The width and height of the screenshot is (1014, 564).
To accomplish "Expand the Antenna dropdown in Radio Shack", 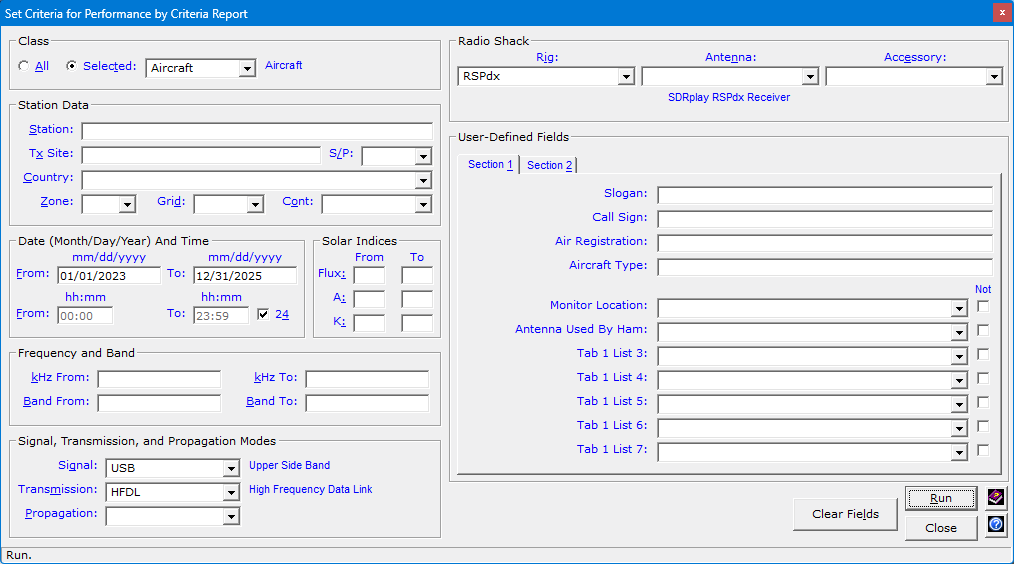I will click(809, 77).
